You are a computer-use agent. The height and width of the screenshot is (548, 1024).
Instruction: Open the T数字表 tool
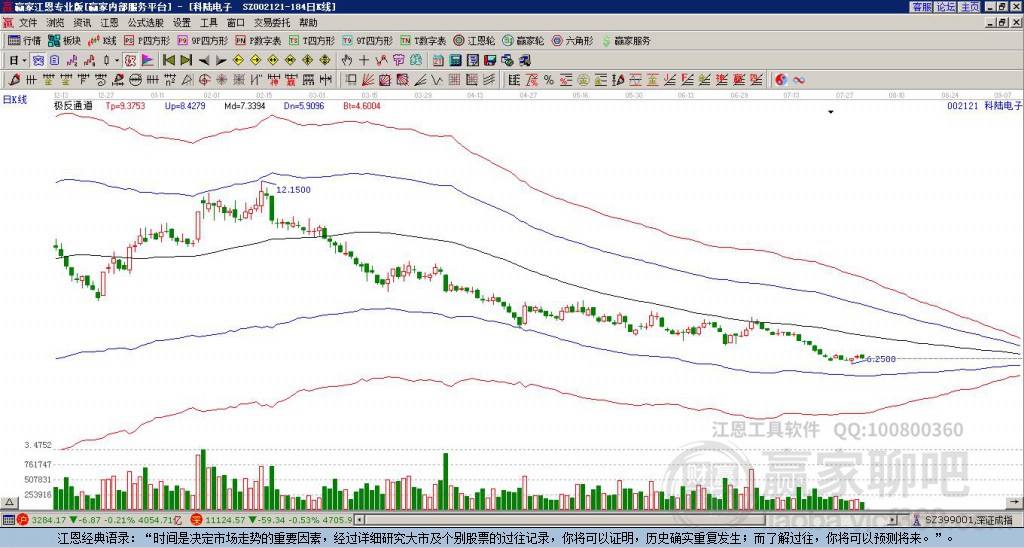point(423,40)
